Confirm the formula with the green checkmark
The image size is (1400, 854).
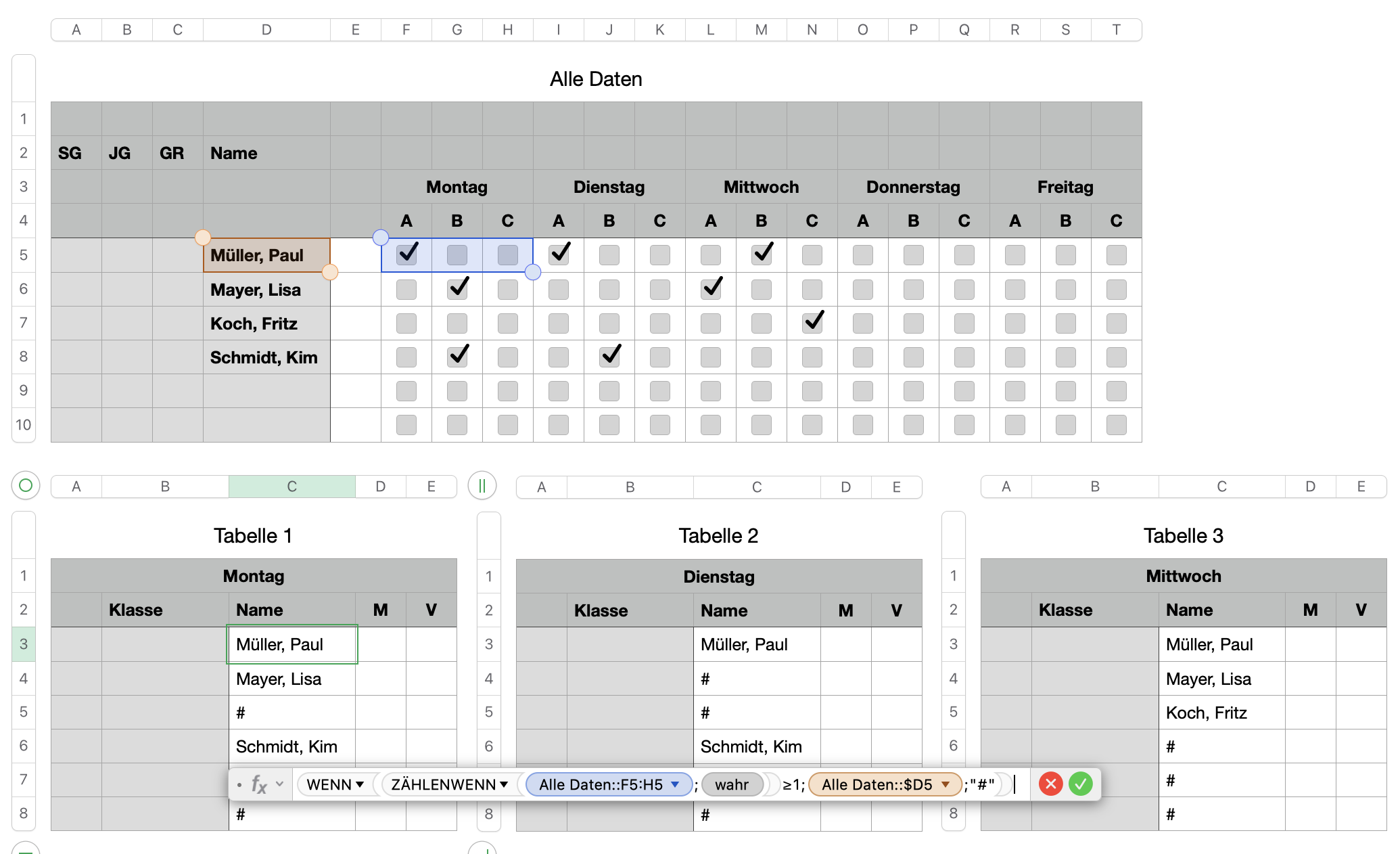[x=1081, y=784]
